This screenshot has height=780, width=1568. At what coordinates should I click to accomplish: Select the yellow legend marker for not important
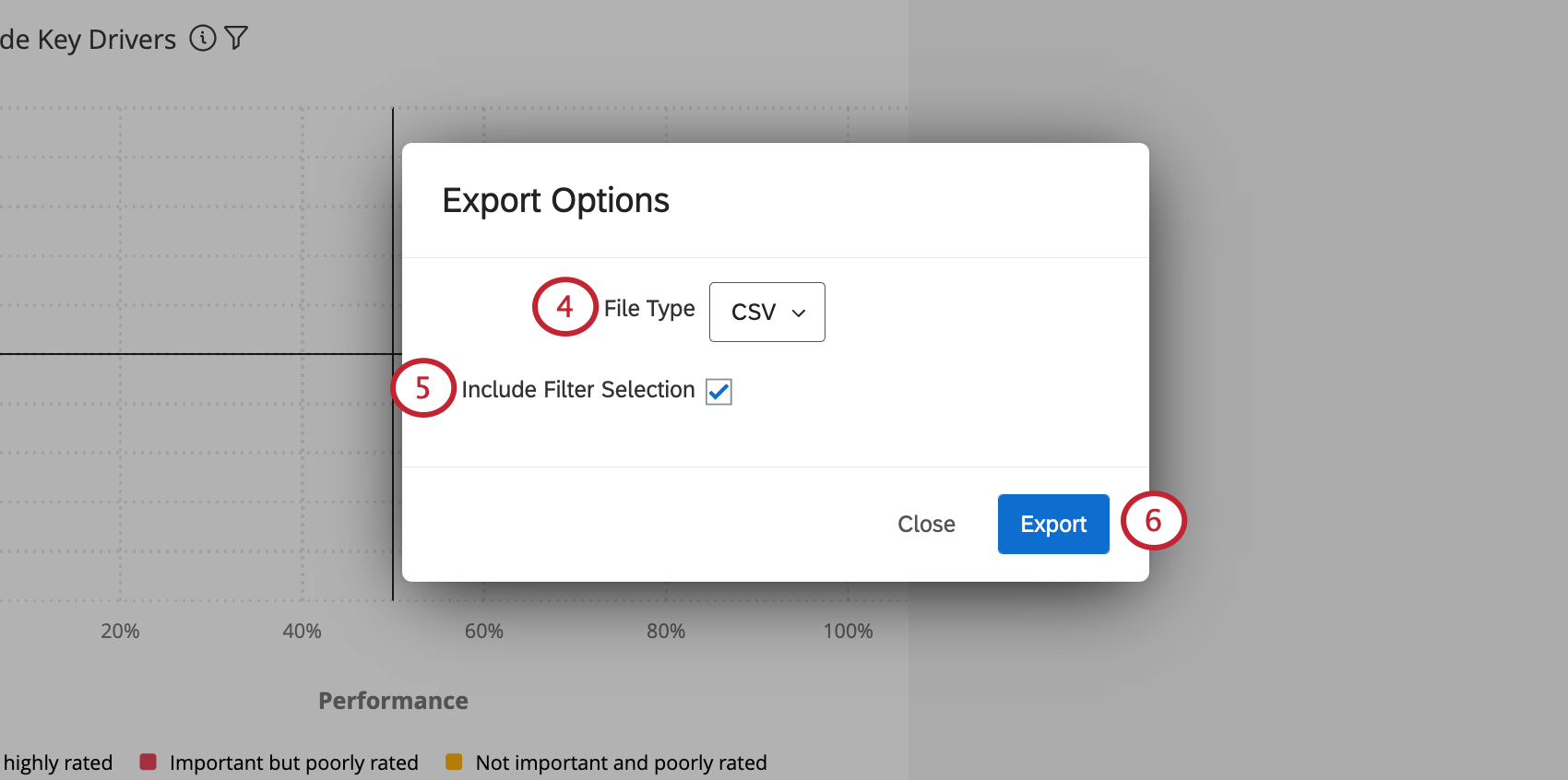(454, 762)
